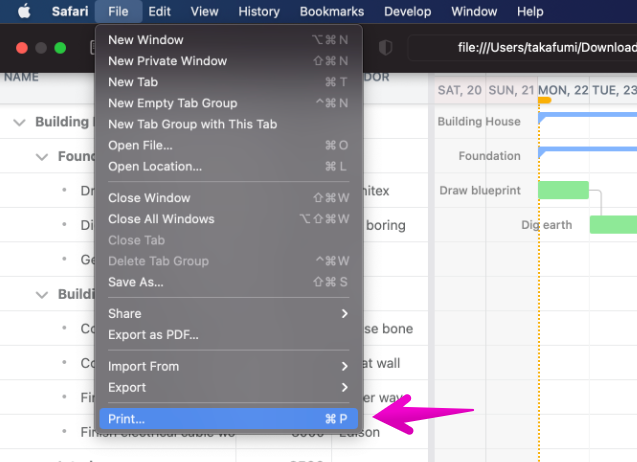
Task: Collapse the Building House tree row
Action: [x=19, y=122]
